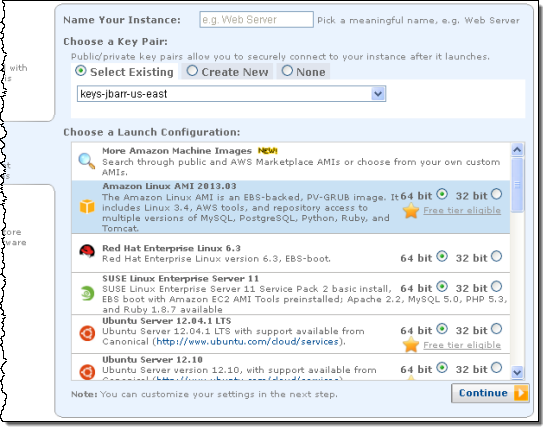Screen dimensions: 543x428
Task: Click the Ubuntu Server 12.04.1 LTS logo icon
Action: tap(87, 333)
